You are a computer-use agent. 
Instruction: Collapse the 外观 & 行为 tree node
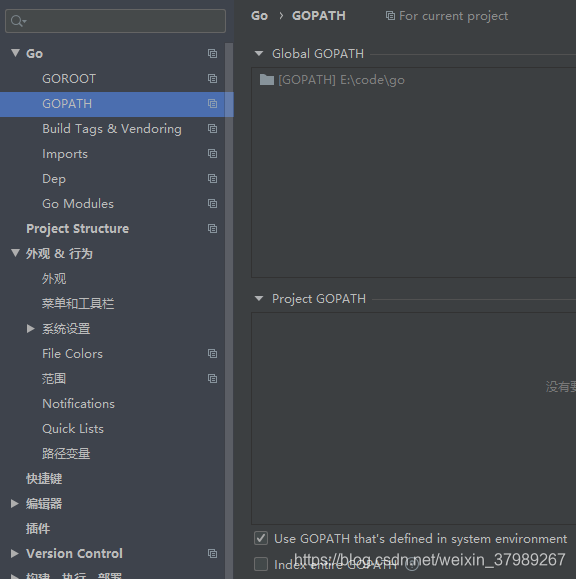(15, 253)
